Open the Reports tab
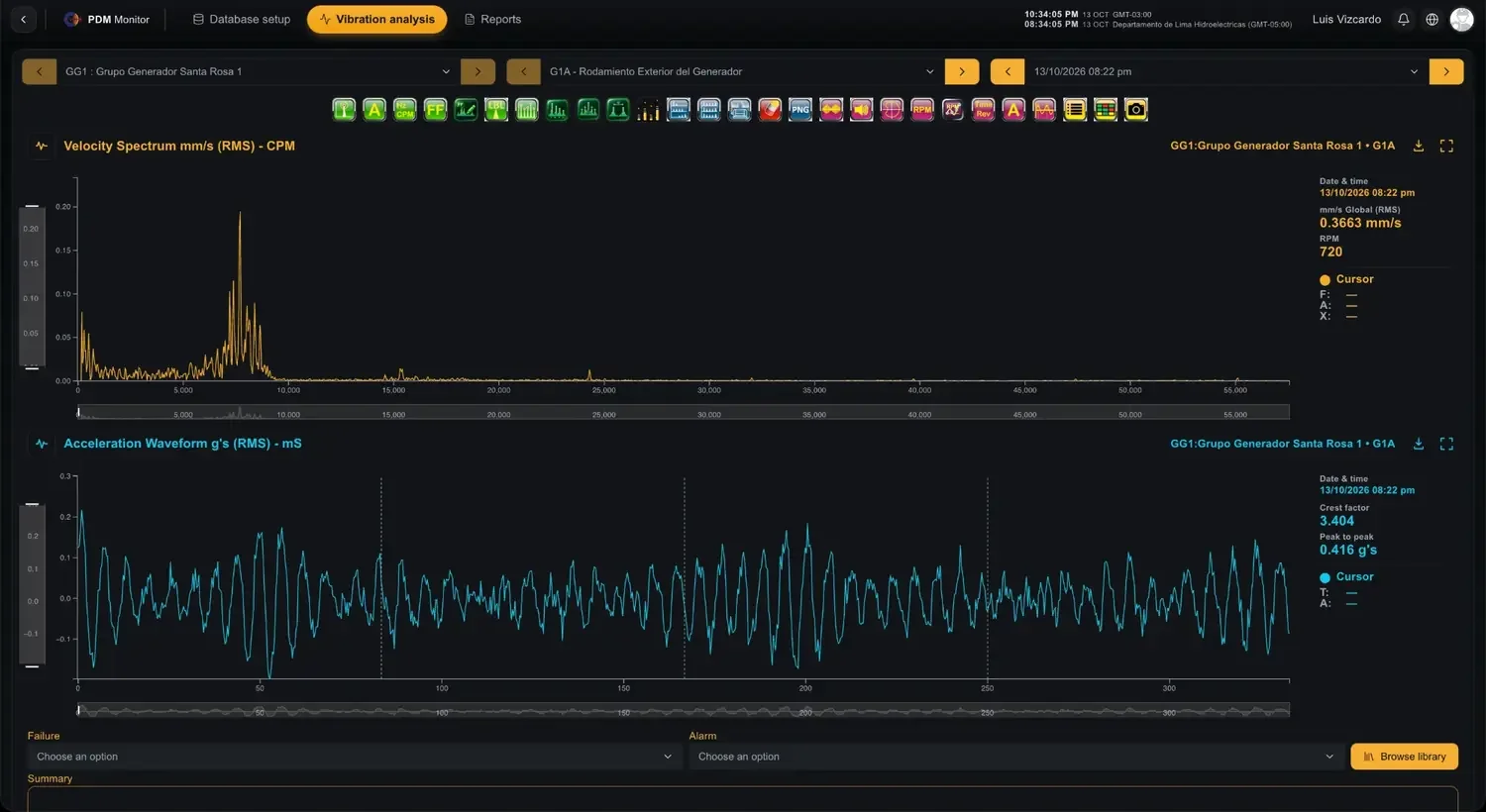Image resolution: width=1486 pixels, height=812 pixels. click(x=492, y=19)
